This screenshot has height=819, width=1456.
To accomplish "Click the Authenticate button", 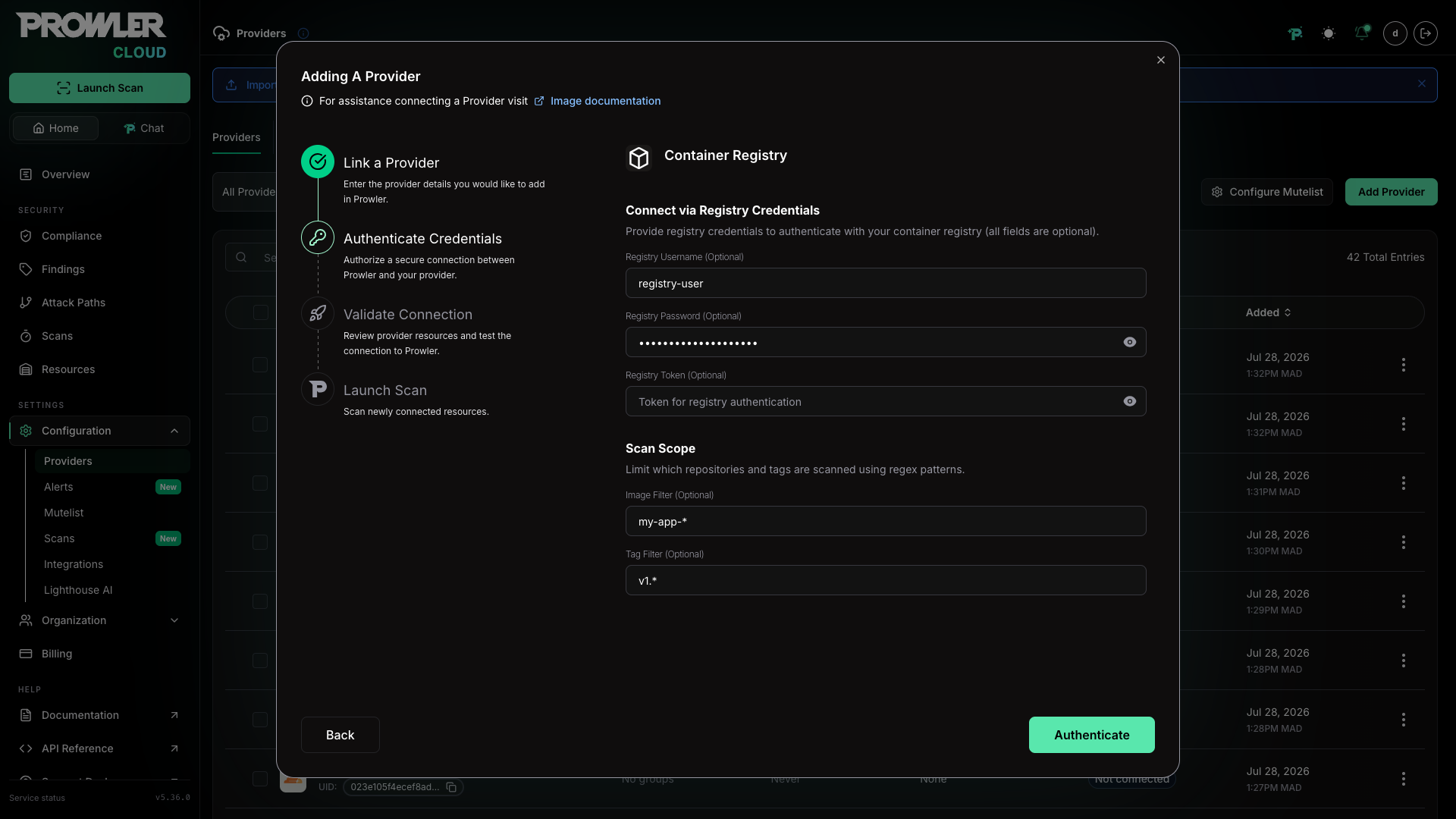I will click(x=1091, y=735).
